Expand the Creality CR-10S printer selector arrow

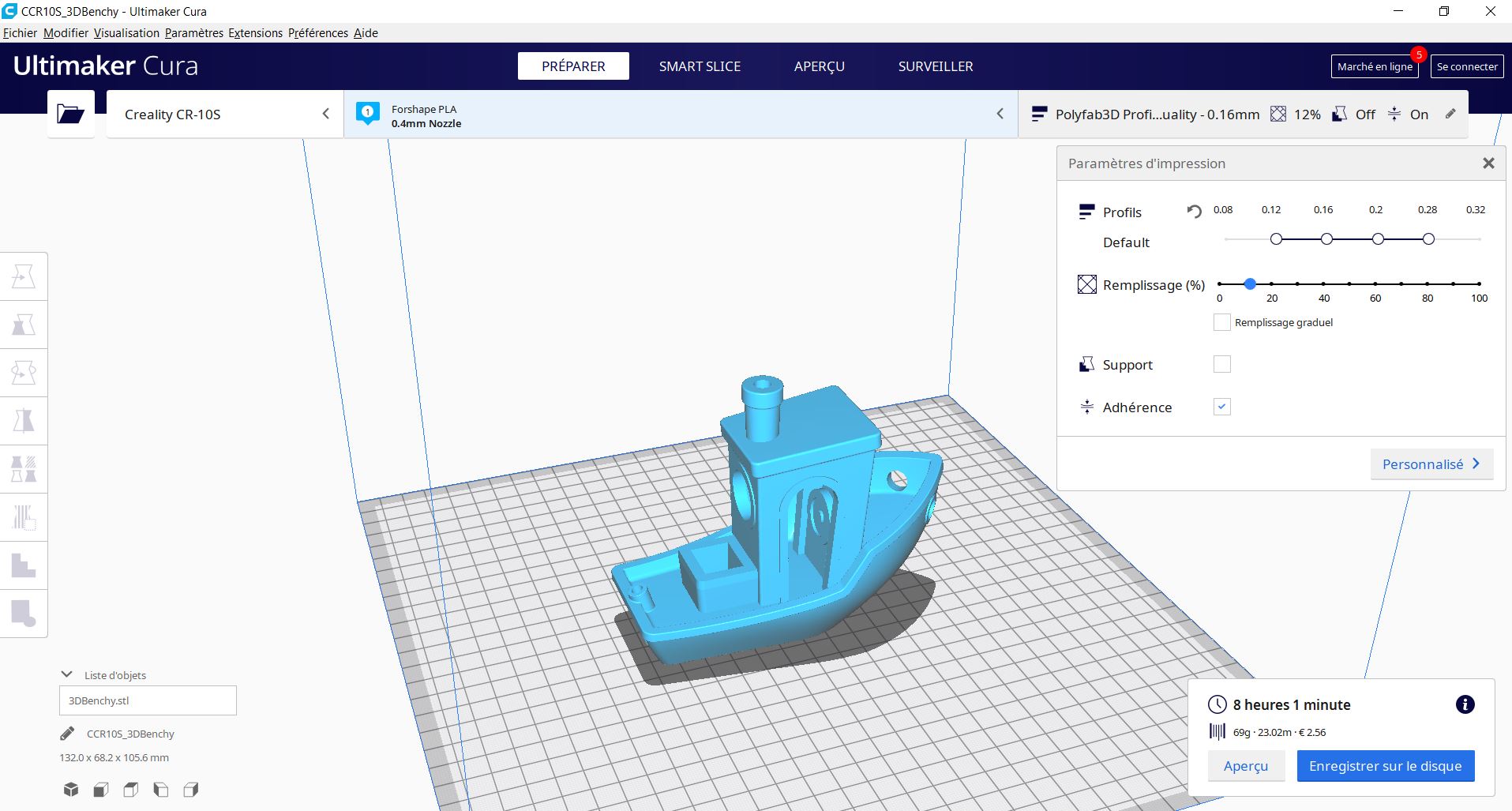[x=325, y=114]
